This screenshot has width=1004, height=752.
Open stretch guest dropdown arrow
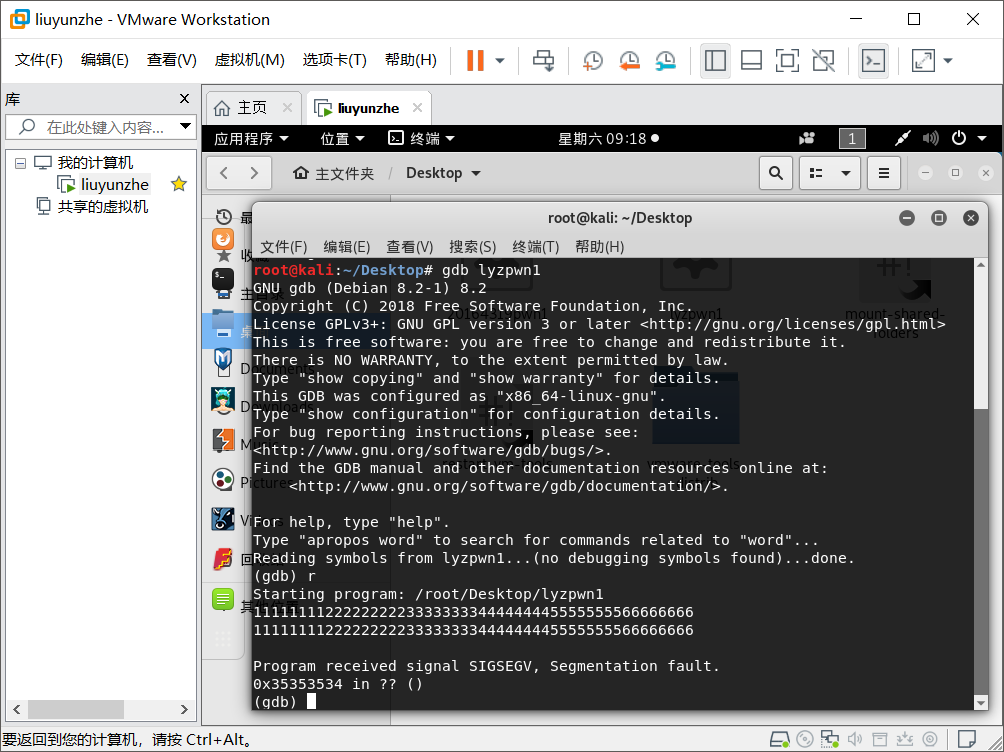pos(948,61)
